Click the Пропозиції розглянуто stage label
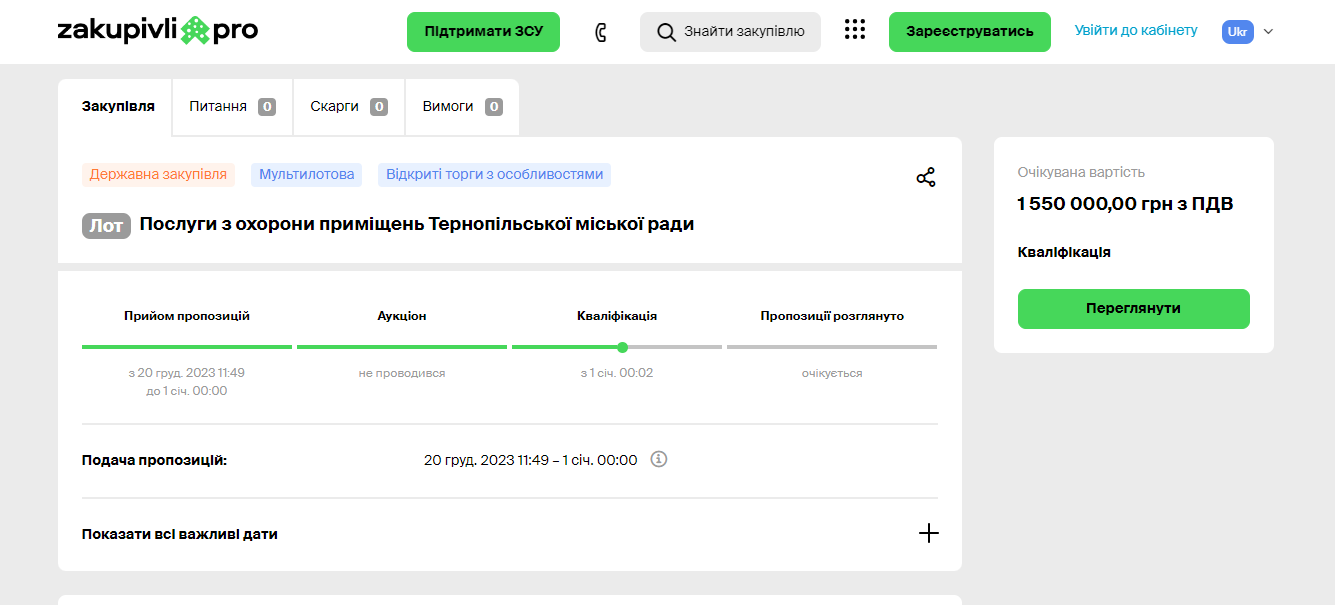This screenshot has height=605, width=1335. point(832,316)
